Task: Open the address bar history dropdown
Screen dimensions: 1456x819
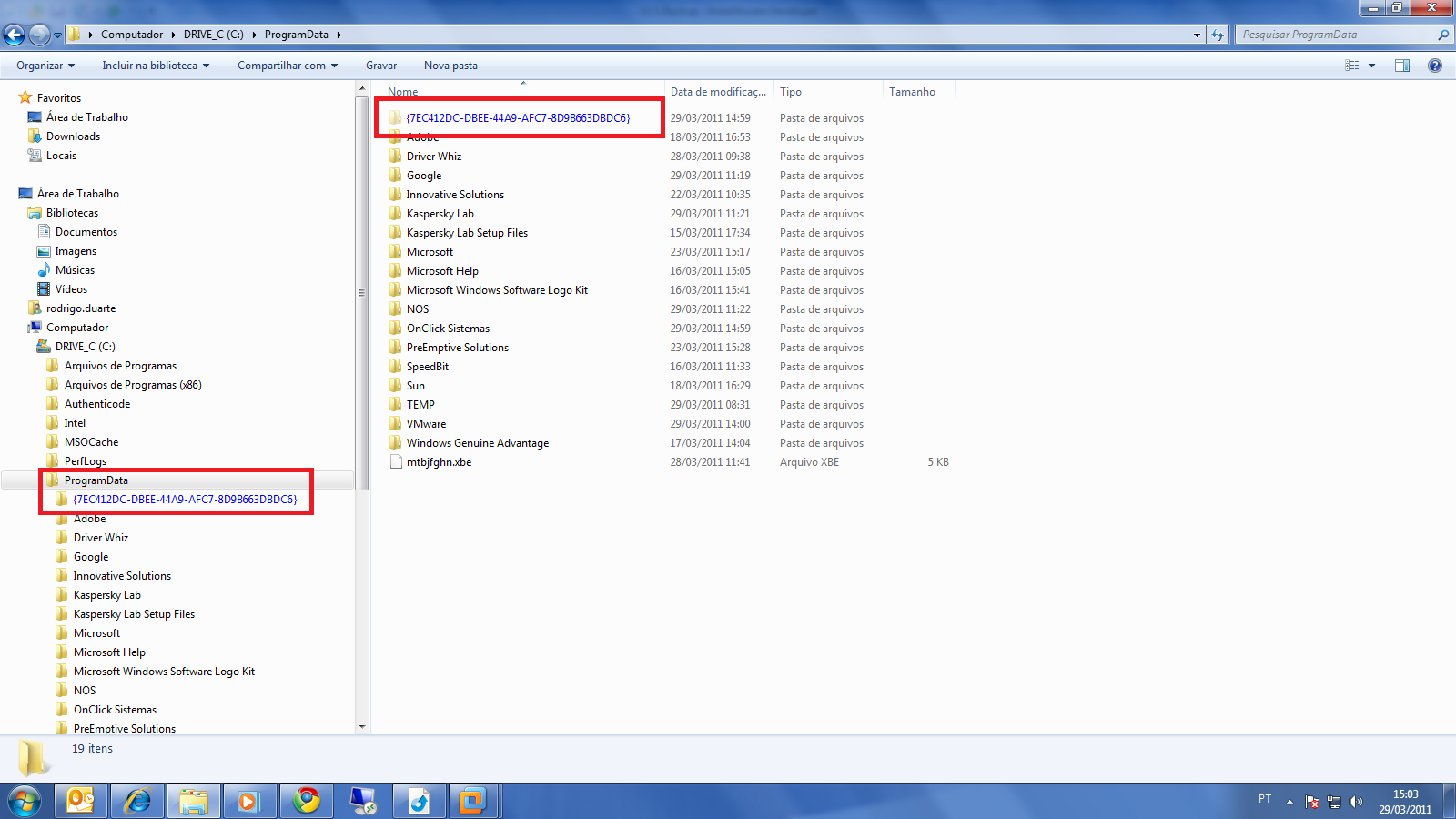Action: [x=1197, y=35]
